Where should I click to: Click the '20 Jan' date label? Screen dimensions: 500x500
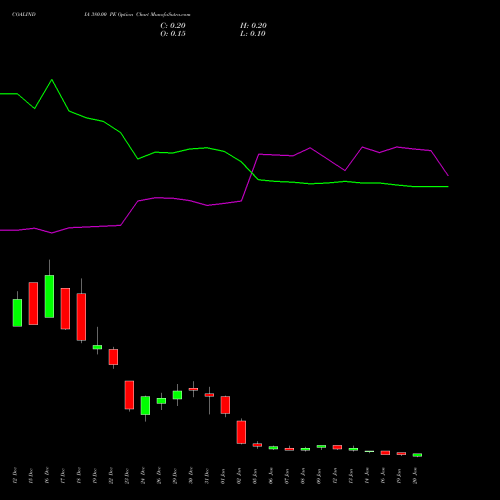click(x=415, y=475)
